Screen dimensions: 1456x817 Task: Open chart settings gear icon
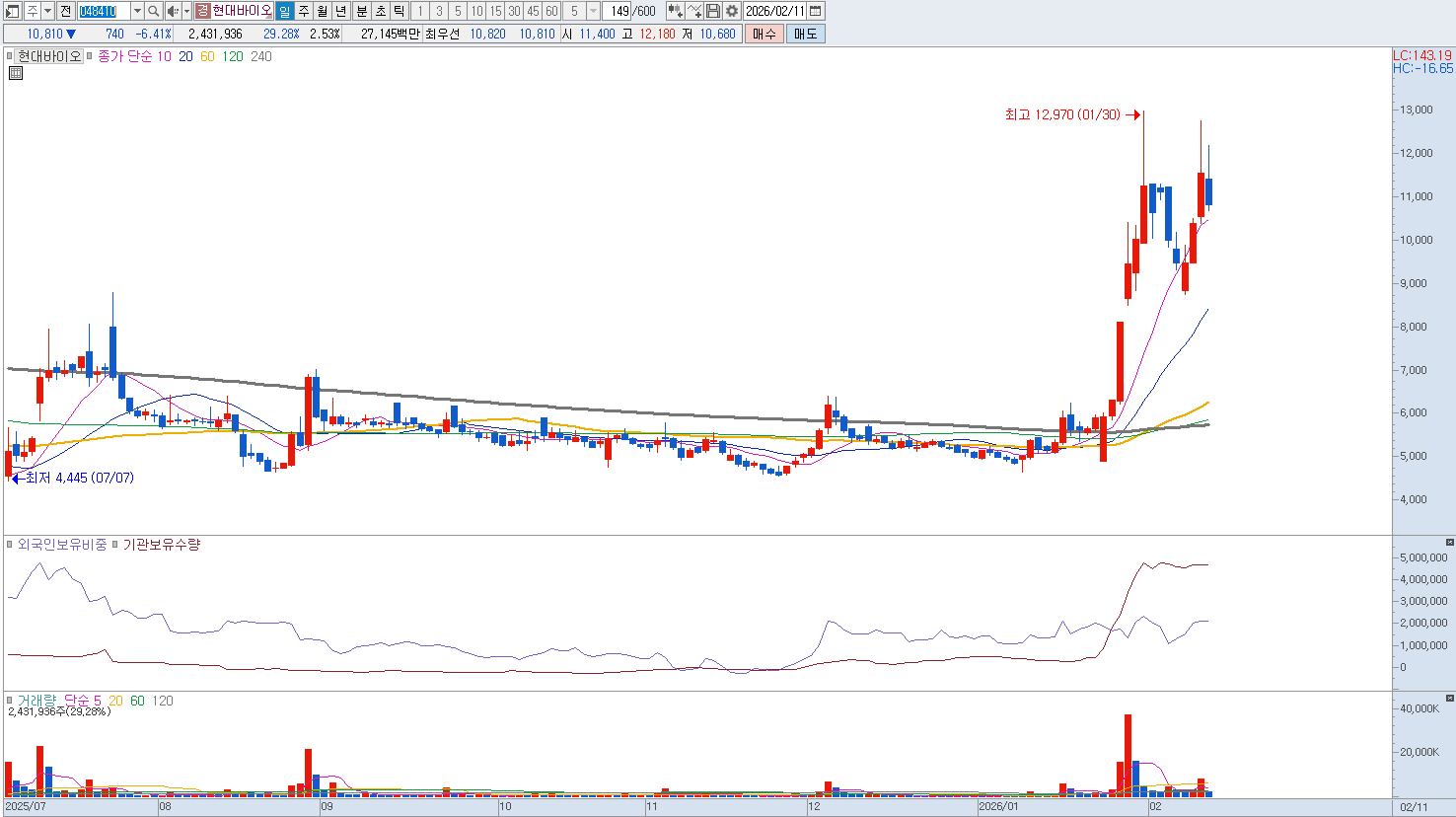[x=731, y=11]
